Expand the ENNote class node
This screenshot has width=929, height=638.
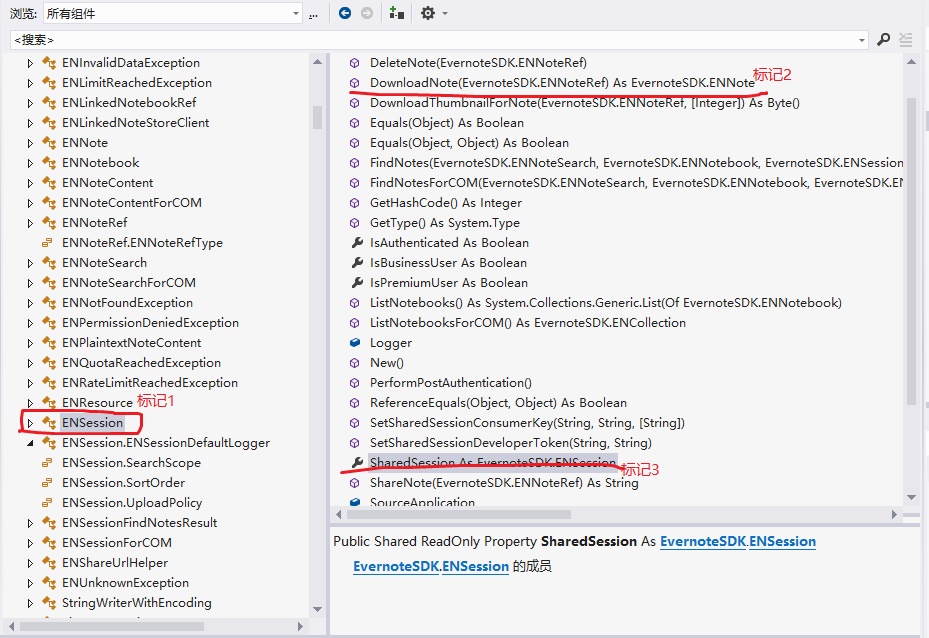coord(30,143)
